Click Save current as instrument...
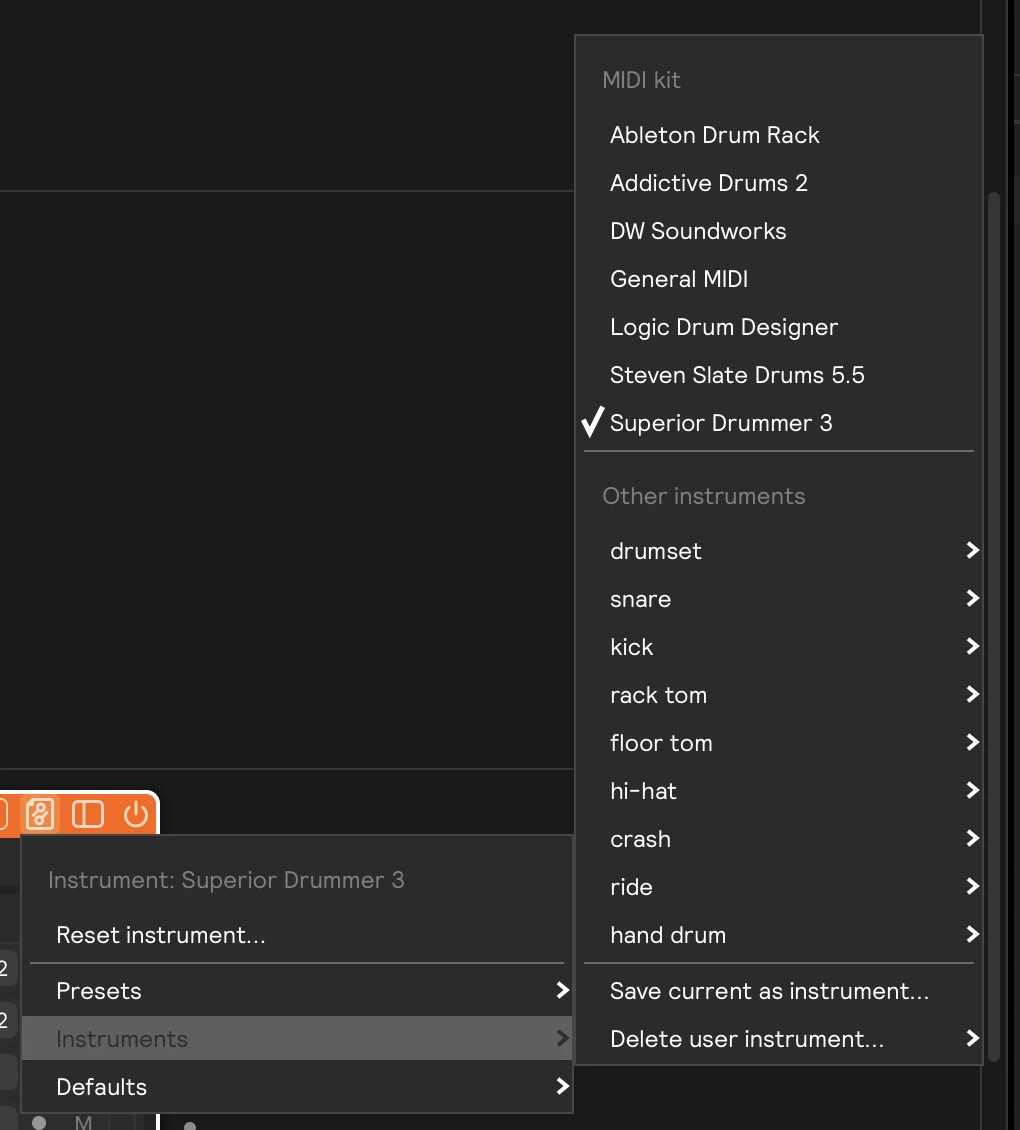 point(779,991)
